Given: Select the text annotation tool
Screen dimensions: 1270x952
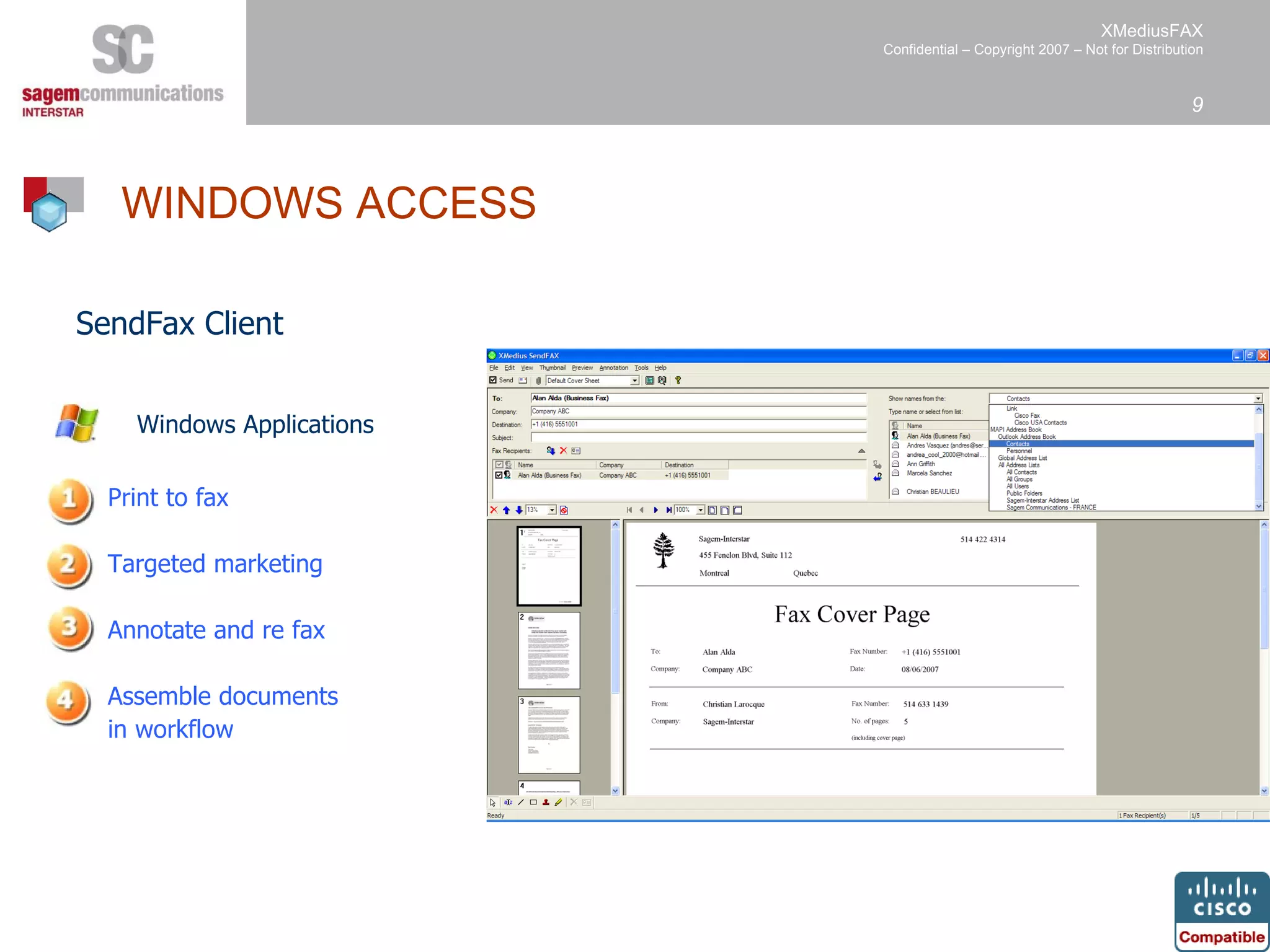Looking at the screenshot, I should (508, 802).
